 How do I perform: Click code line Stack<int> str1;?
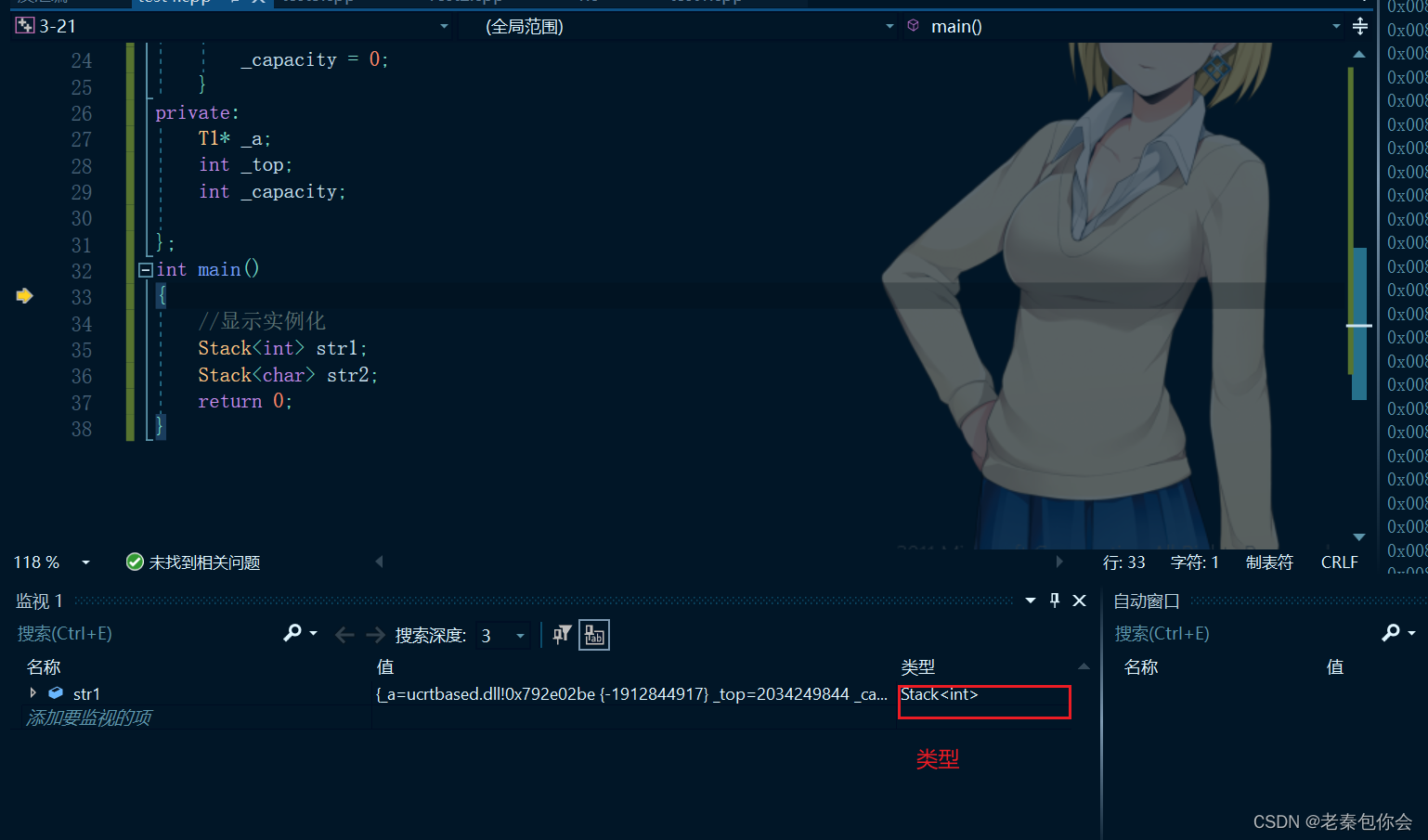[x=282, y=349]
